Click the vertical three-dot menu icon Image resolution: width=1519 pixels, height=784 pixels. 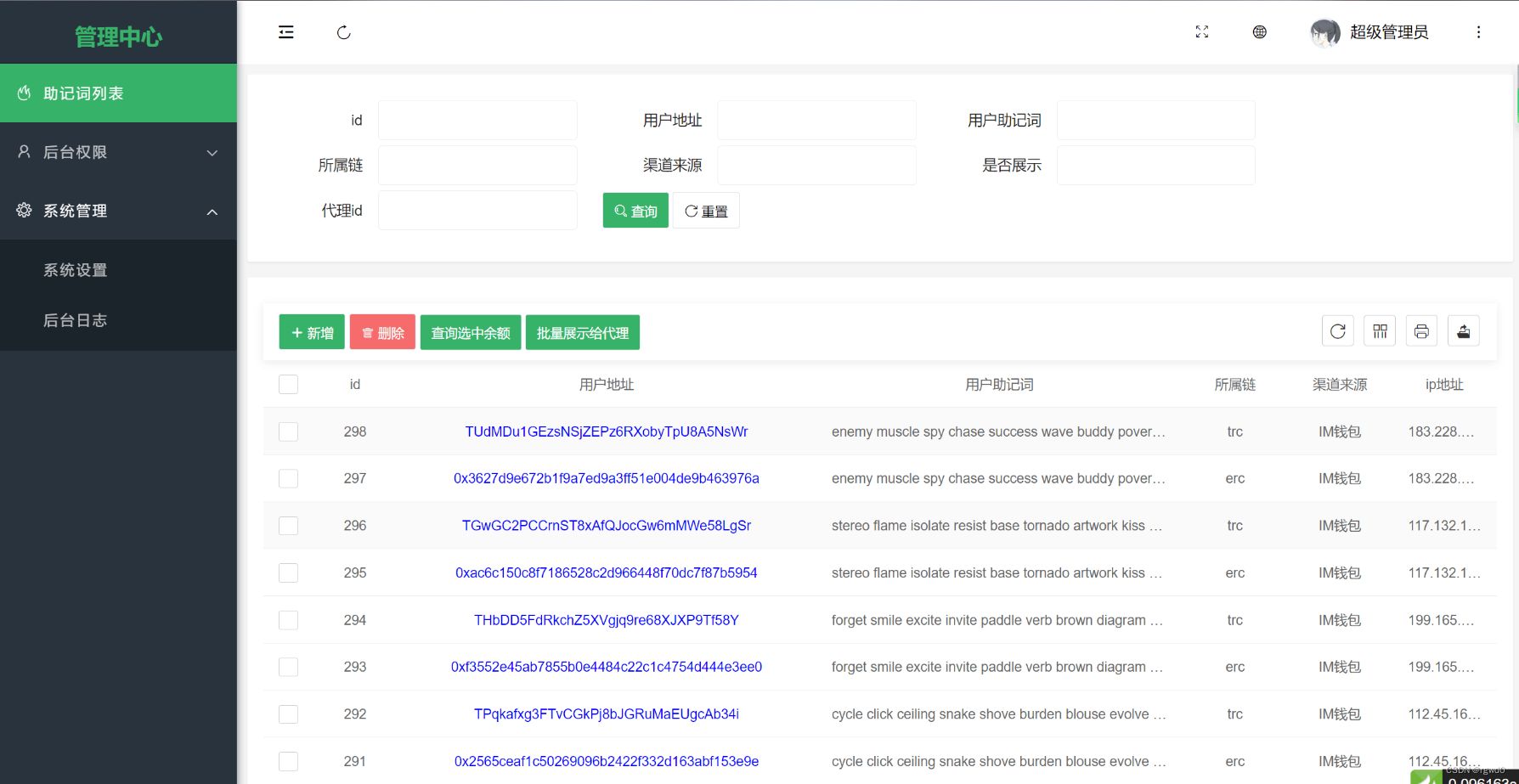pos(1479,31)
